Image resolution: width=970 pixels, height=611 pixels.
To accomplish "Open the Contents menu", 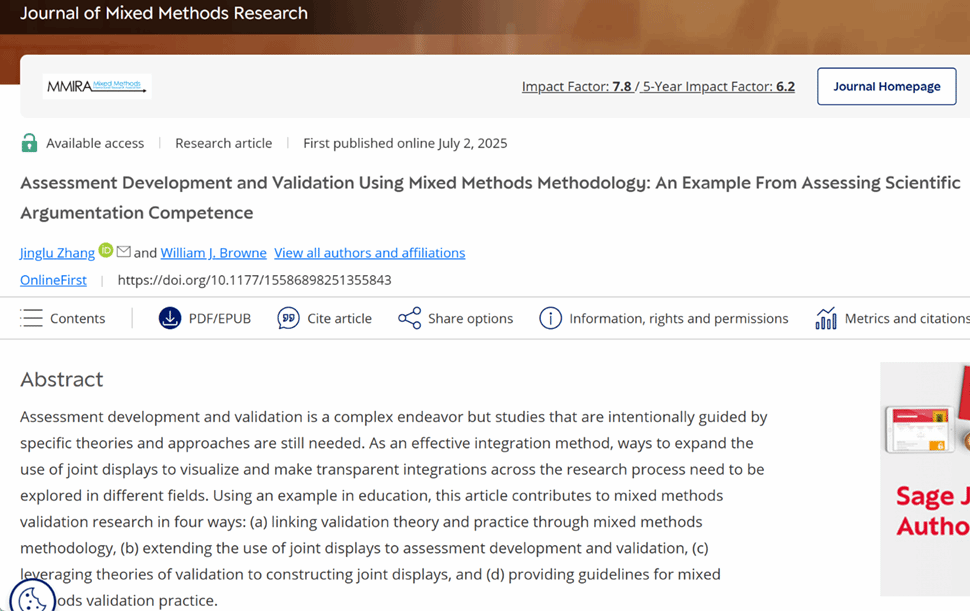I will (x=63, y=318).
